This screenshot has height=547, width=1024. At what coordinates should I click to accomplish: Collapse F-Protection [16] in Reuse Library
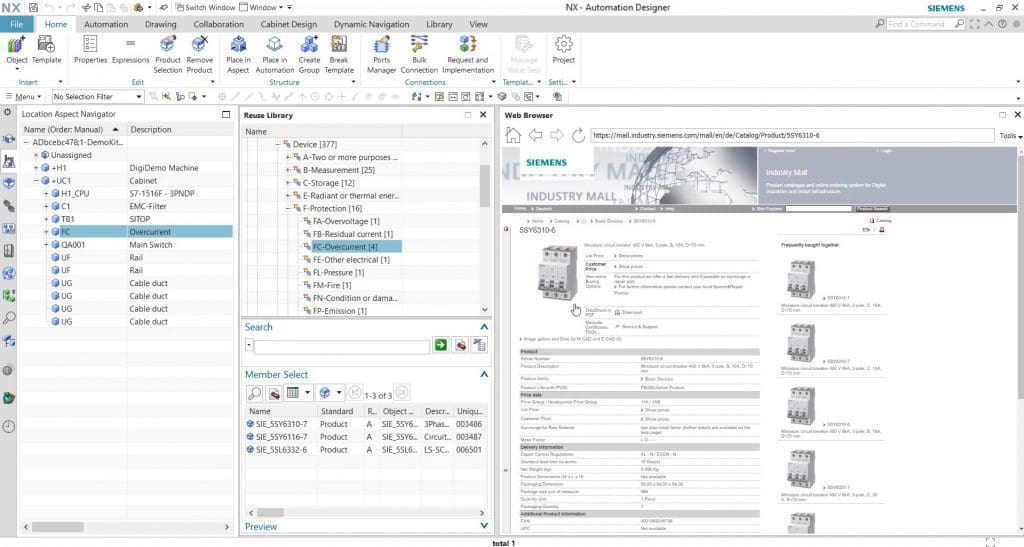pyautogui.click(x=288, y=208)
